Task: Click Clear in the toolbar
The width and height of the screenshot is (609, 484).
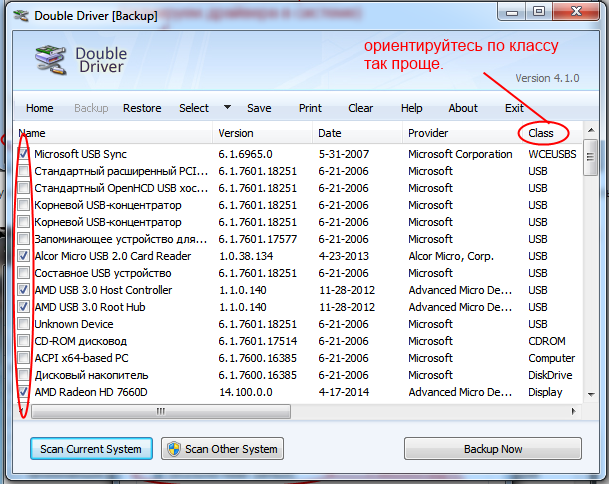Action: [x=360, y=108]
